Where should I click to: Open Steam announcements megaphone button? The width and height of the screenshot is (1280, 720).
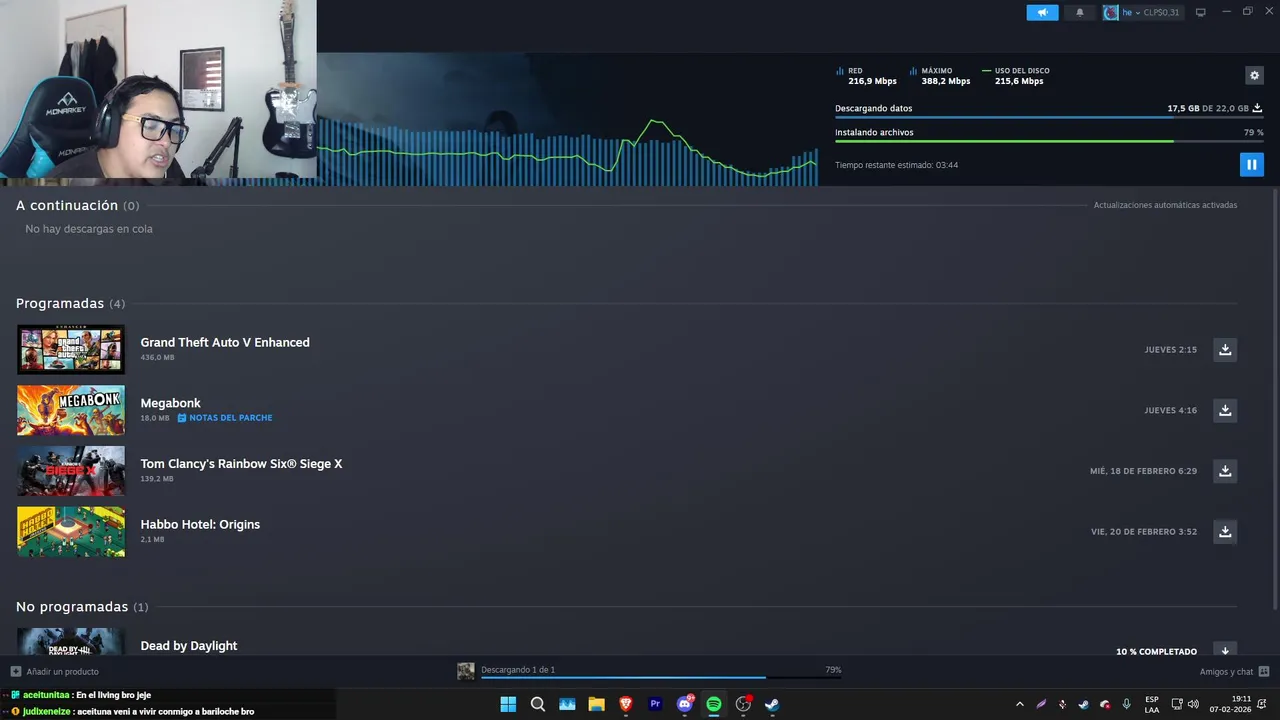point(1042,12)
